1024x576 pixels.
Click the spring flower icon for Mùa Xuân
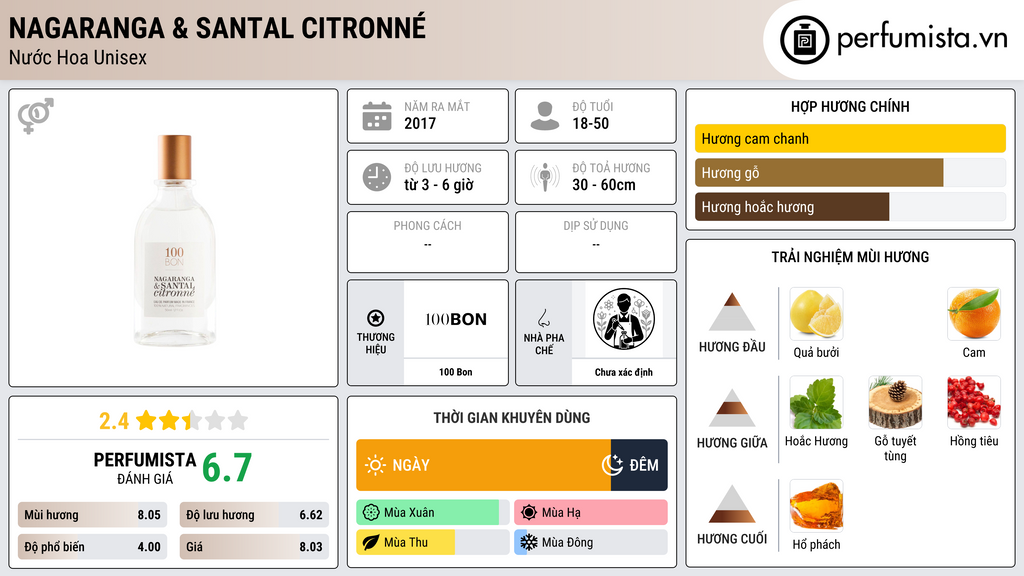(371, 513)
